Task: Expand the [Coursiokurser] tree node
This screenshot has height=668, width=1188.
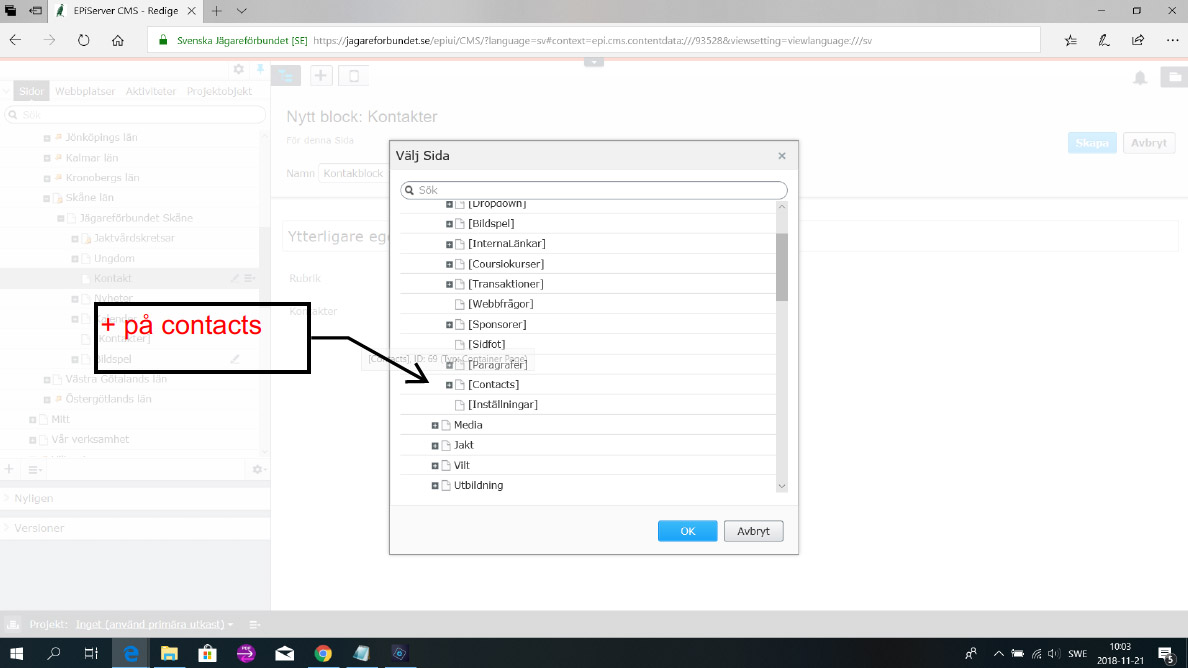Action: (449, 264)
